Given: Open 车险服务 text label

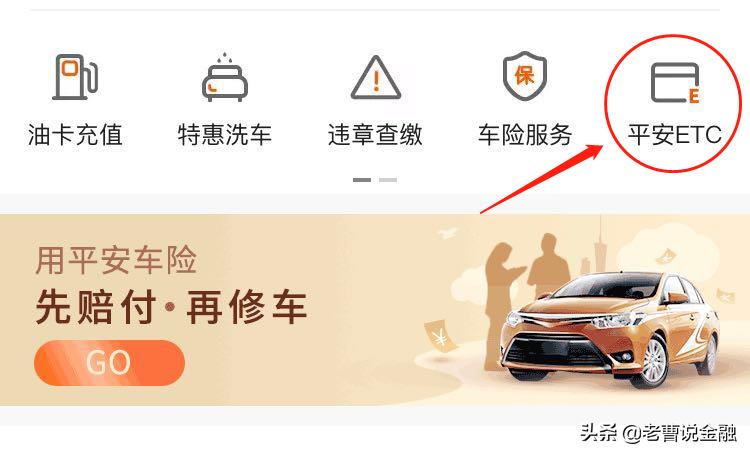Looking at the screenshot, I should pos(525,134).
